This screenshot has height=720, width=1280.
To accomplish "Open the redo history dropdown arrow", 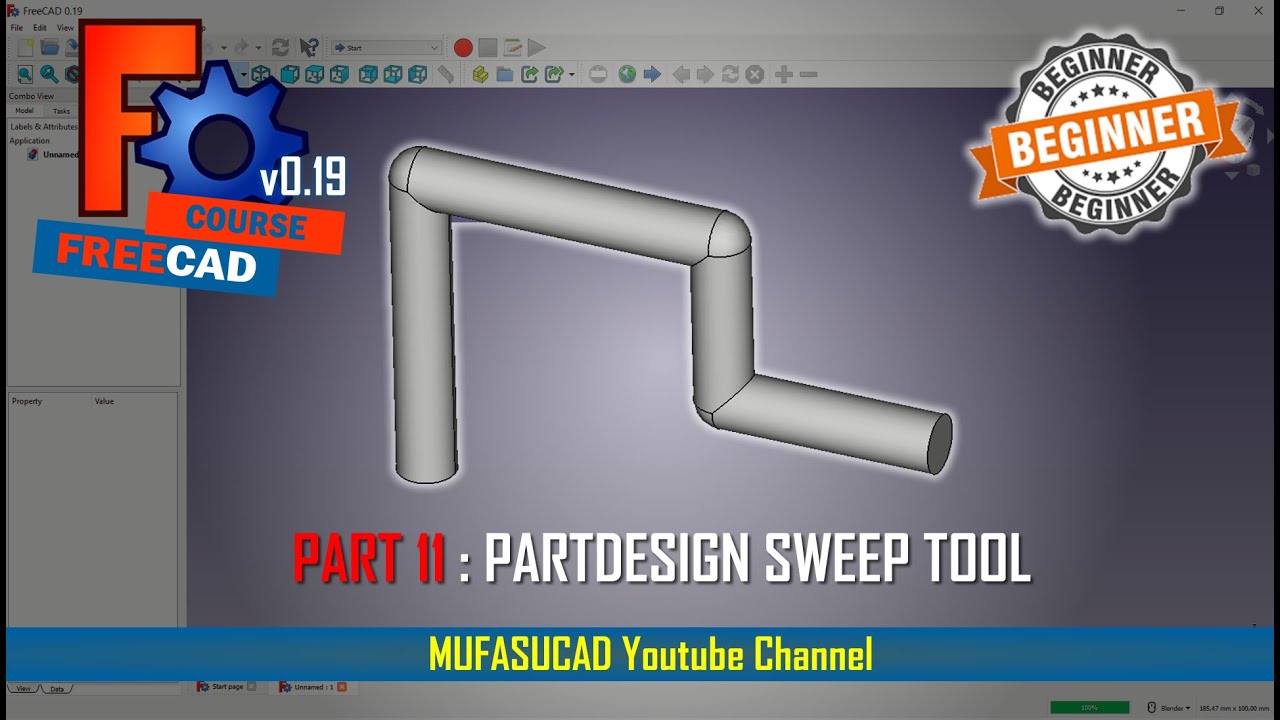I will point(258,47).
